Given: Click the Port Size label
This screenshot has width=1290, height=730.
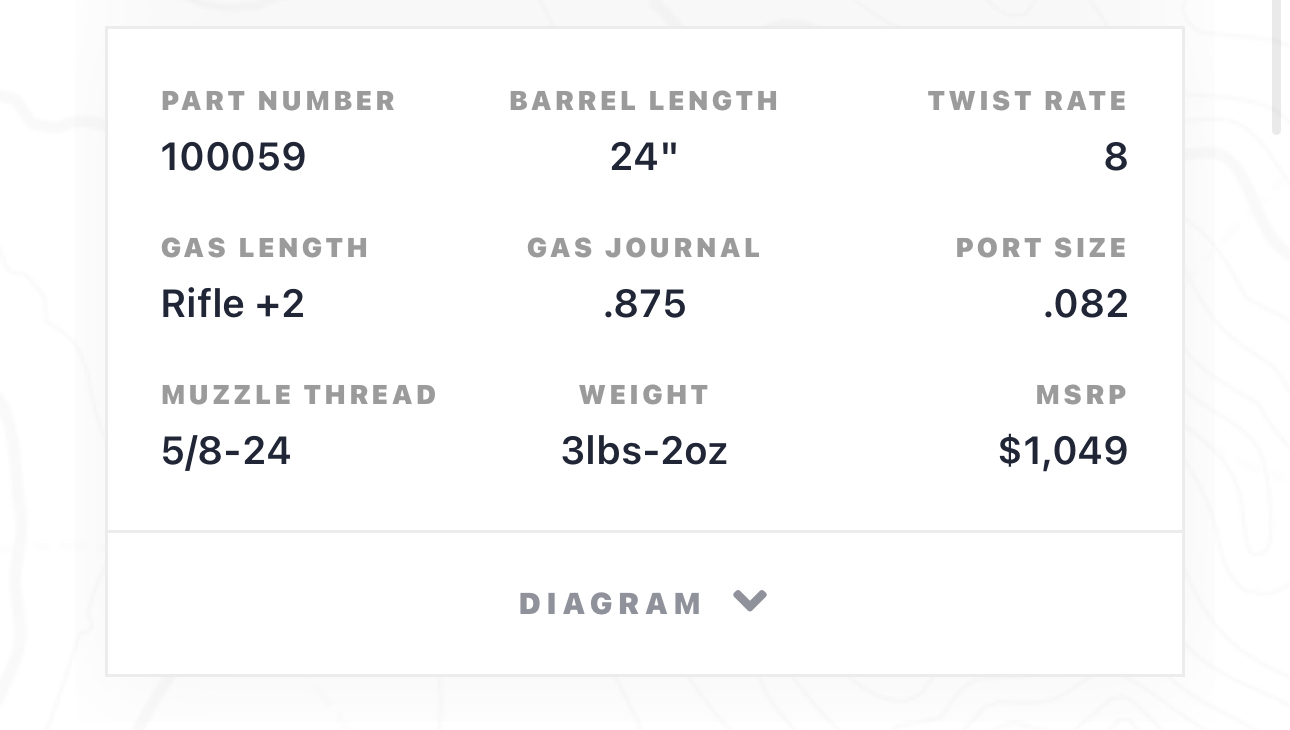Looking at the screenshot, I should tap(1041, 248).
